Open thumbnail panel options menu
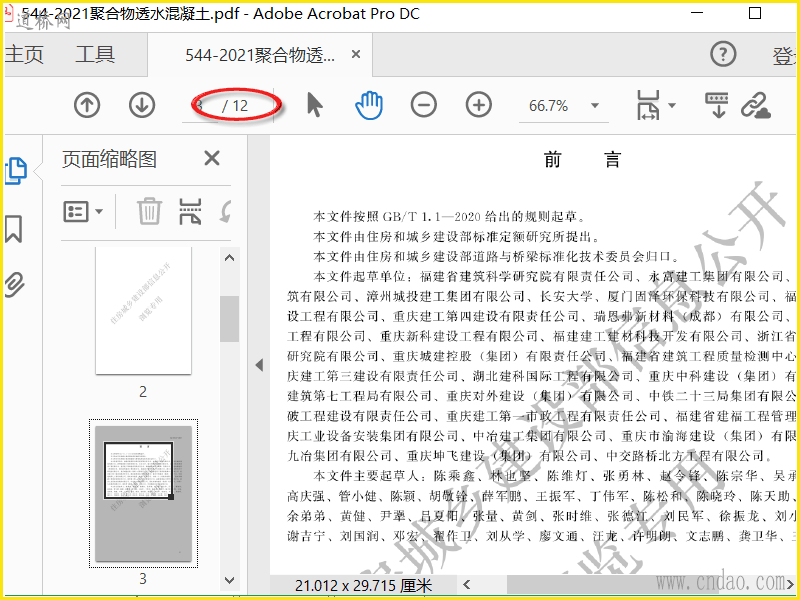800x600 pixels. [x=83, y=211]
